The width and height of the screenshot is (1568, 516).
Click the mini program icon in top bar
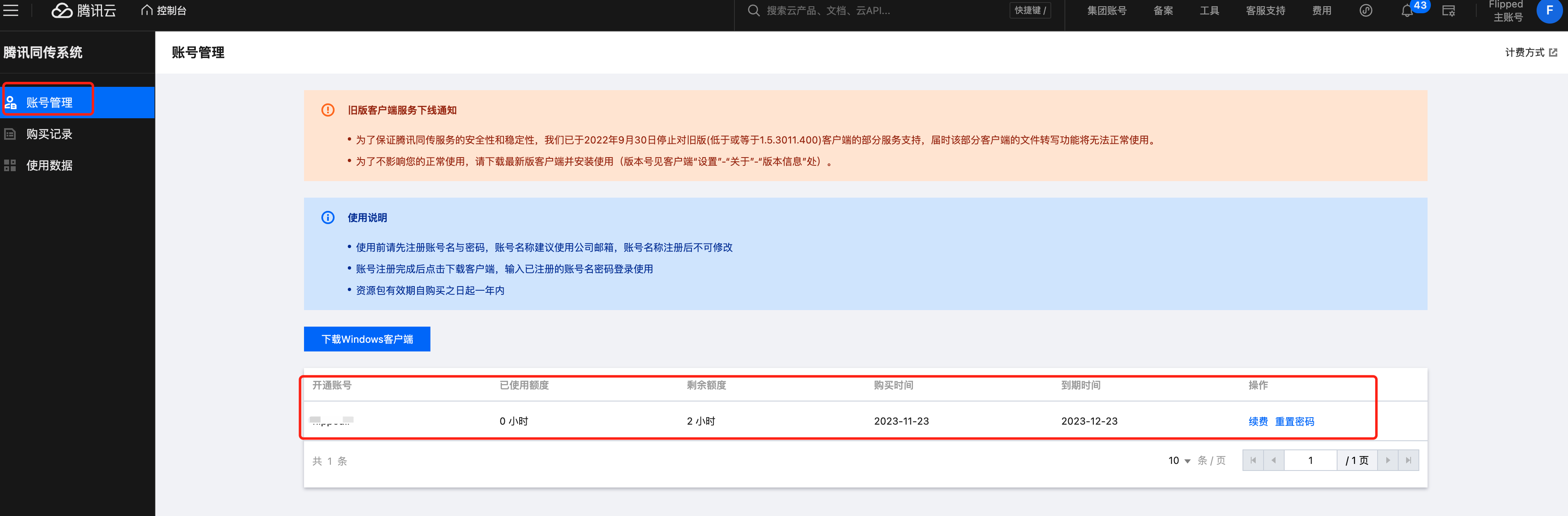click(1365, 10)
